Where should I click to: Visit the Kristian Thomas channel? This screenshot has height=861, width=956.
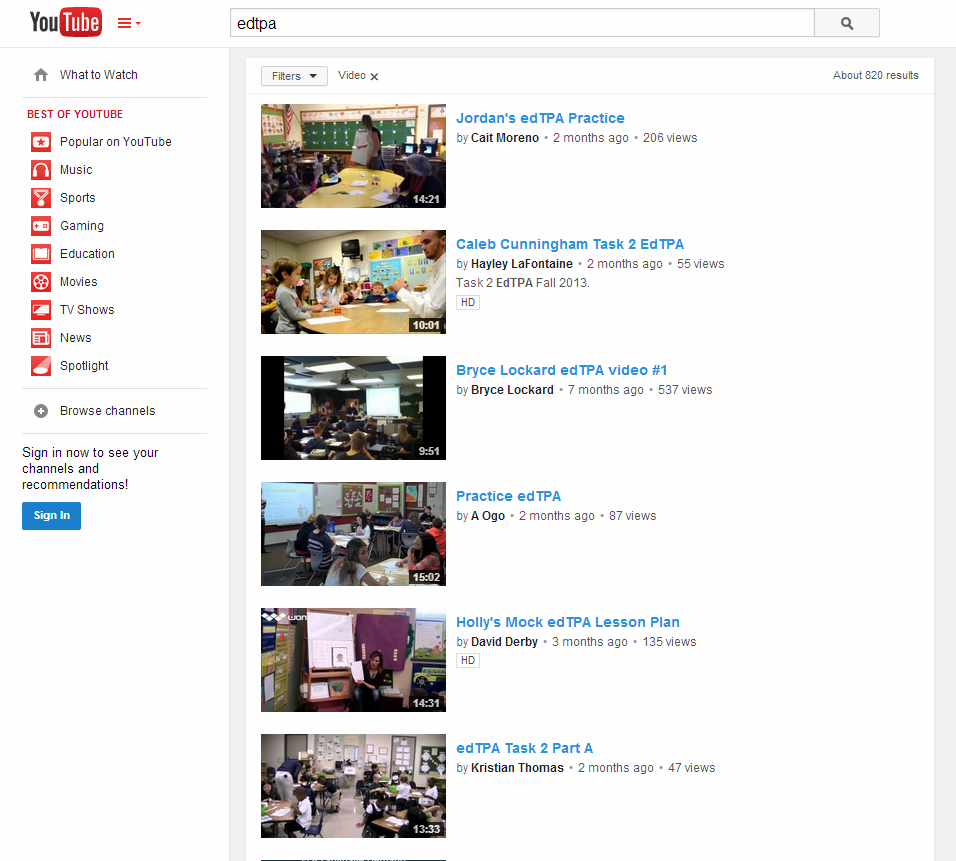coord(517,768)
